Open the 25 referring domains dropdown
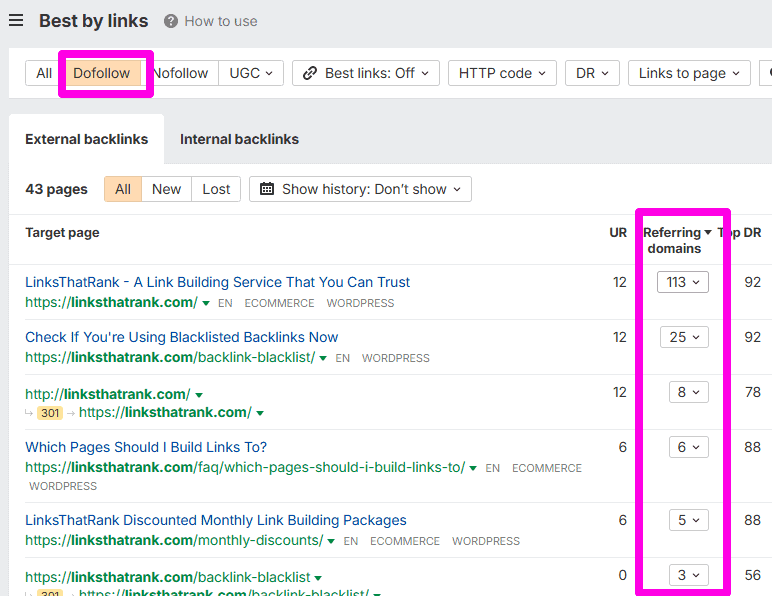Image resolution: width=772 pixels, height=596 pixels. (684, 337)
